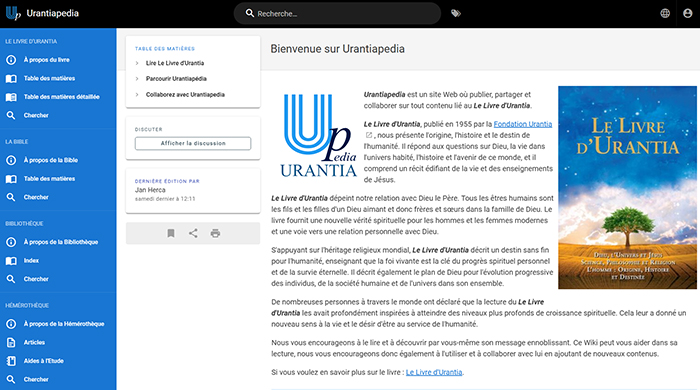Screen dimensions: 700x390
Task: Click magnifier icon under Hémérothèque section
Action: 11,380
